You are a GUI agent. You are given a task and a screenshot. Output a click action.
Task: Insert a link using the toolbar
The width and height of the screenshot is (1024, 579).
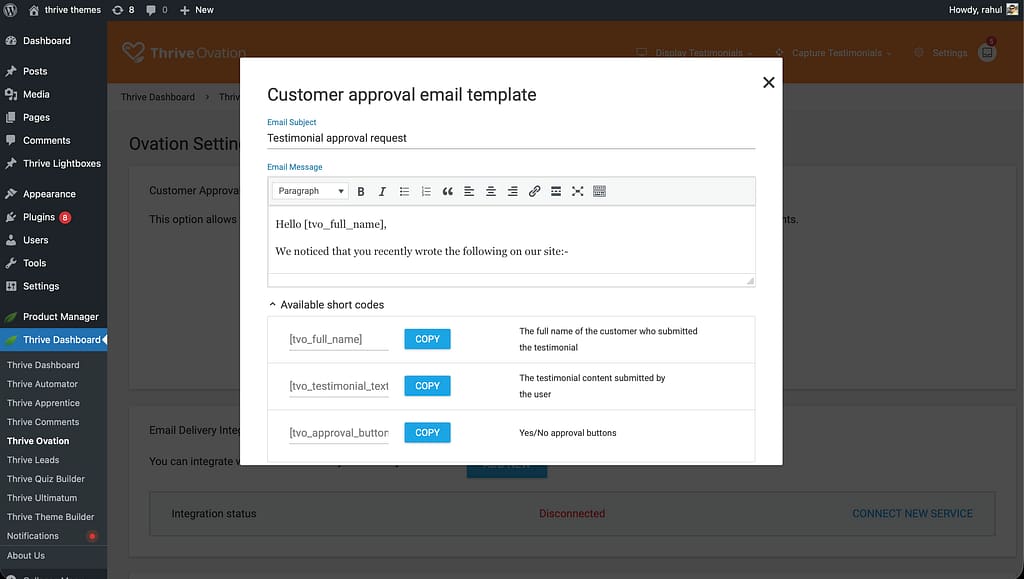tap(534, 191)
